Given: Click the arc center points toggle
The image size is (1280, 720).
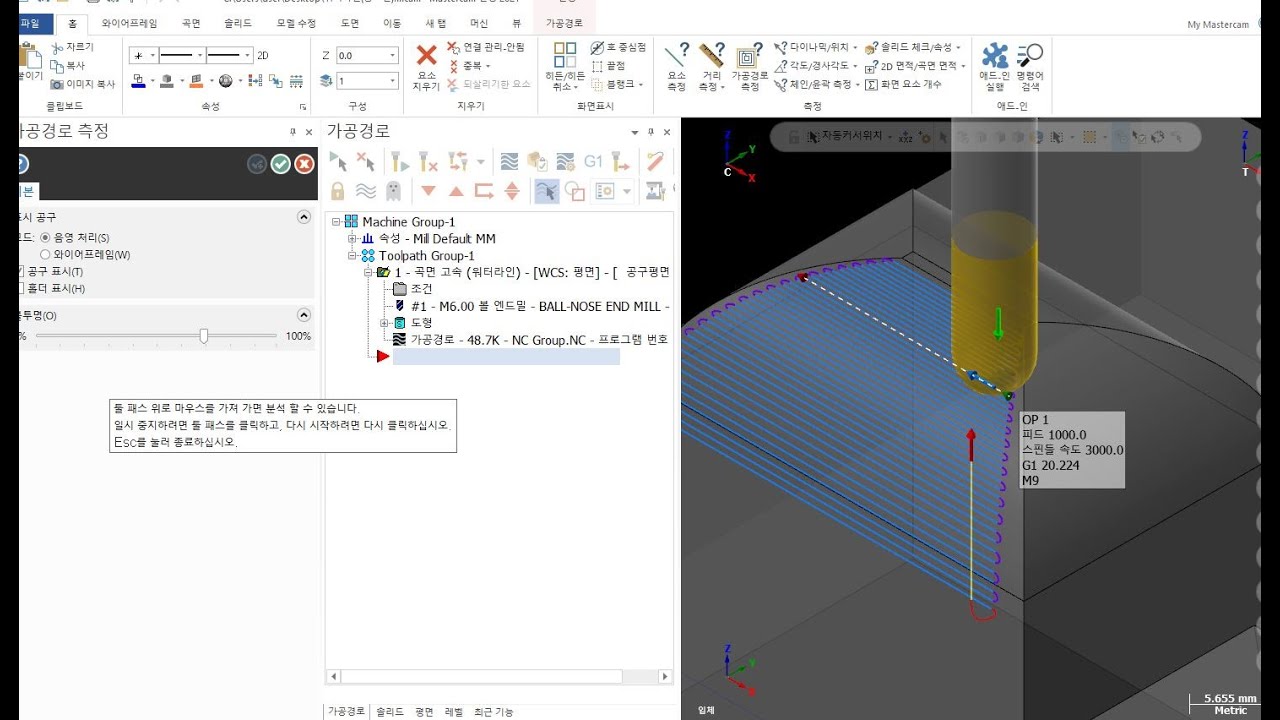Looking at the screenshot, I should [618, 47].
